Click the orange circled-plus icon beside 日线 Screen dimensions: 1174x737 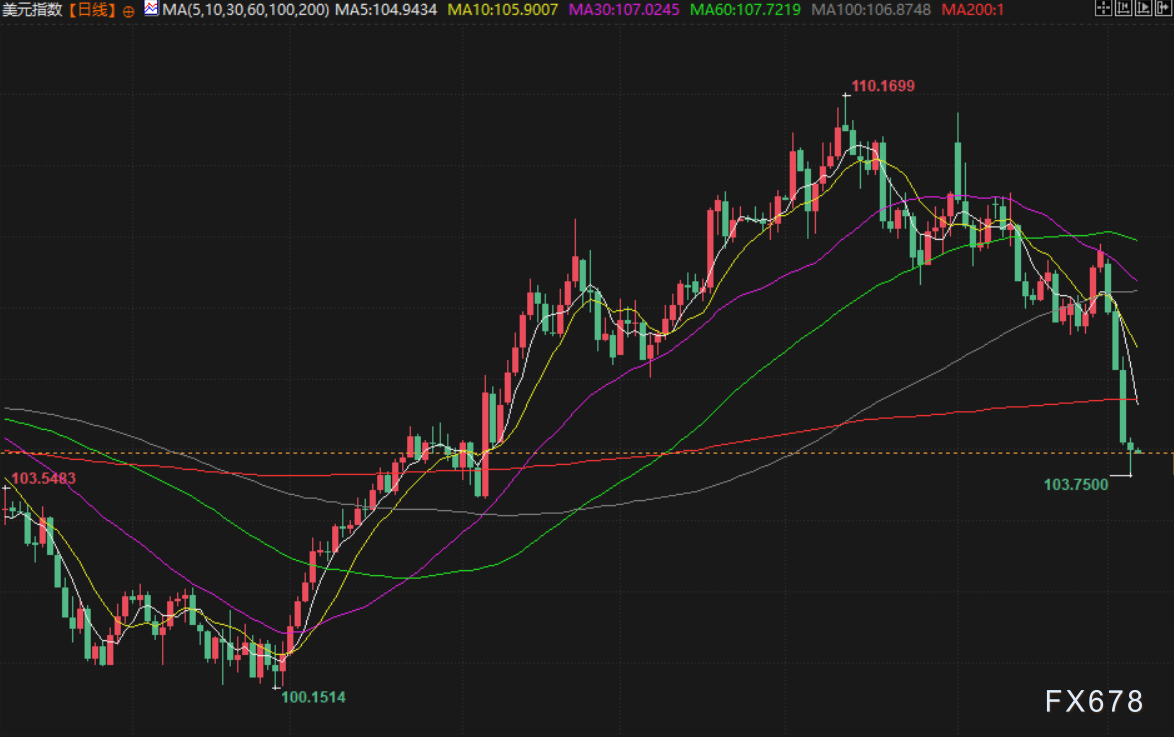point(129,10)
